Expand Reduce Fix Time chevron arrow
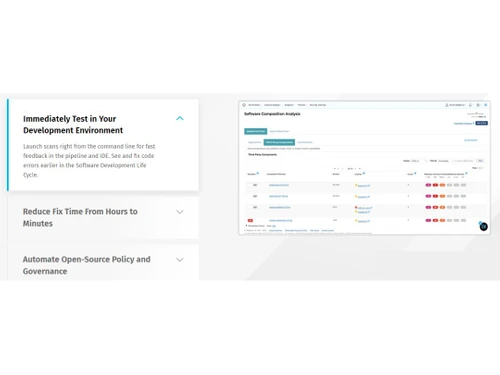 (x=180, y=212)
